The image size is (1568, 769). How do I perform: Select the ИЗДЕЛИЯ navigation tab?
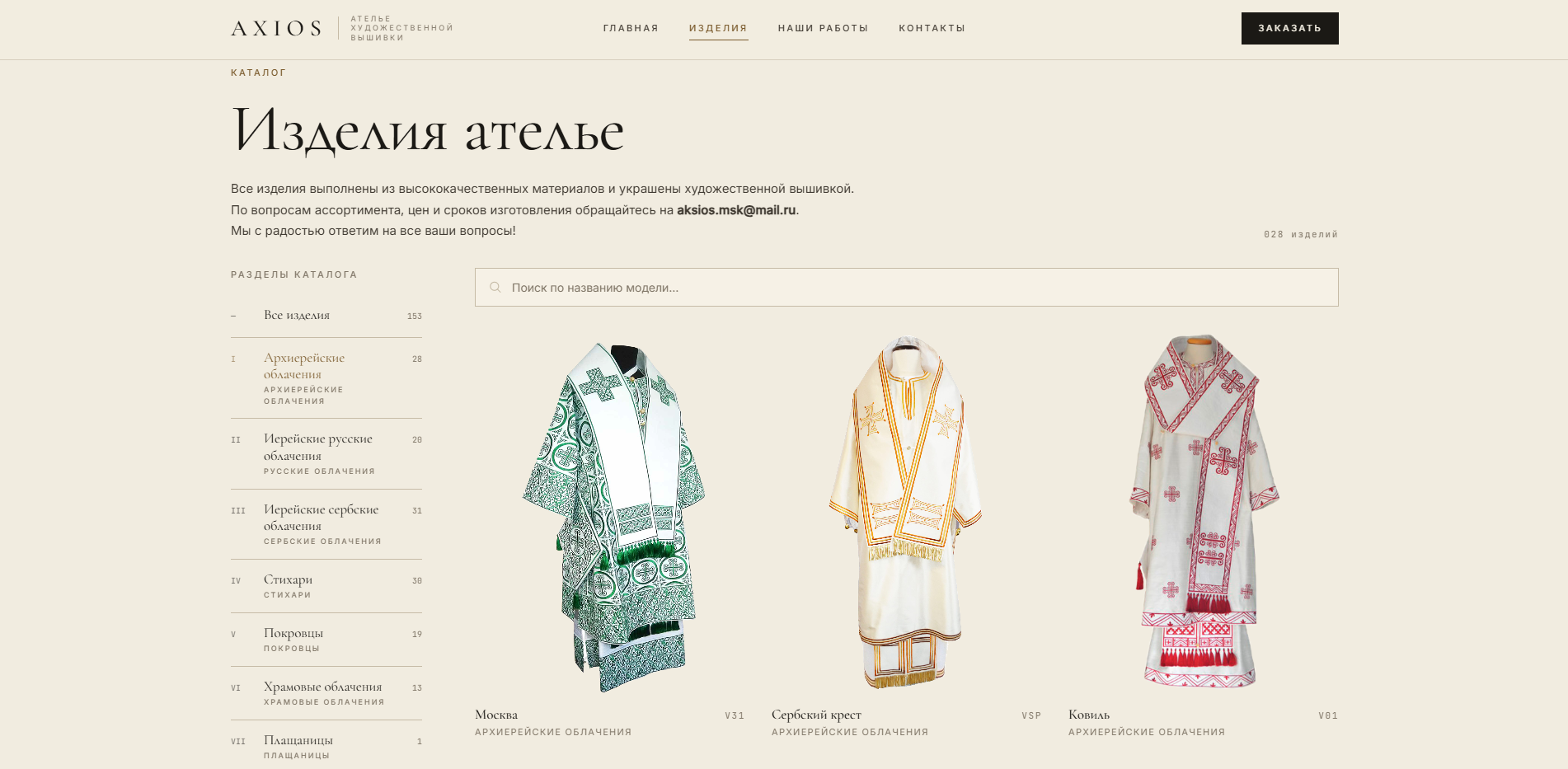point(718,28)
